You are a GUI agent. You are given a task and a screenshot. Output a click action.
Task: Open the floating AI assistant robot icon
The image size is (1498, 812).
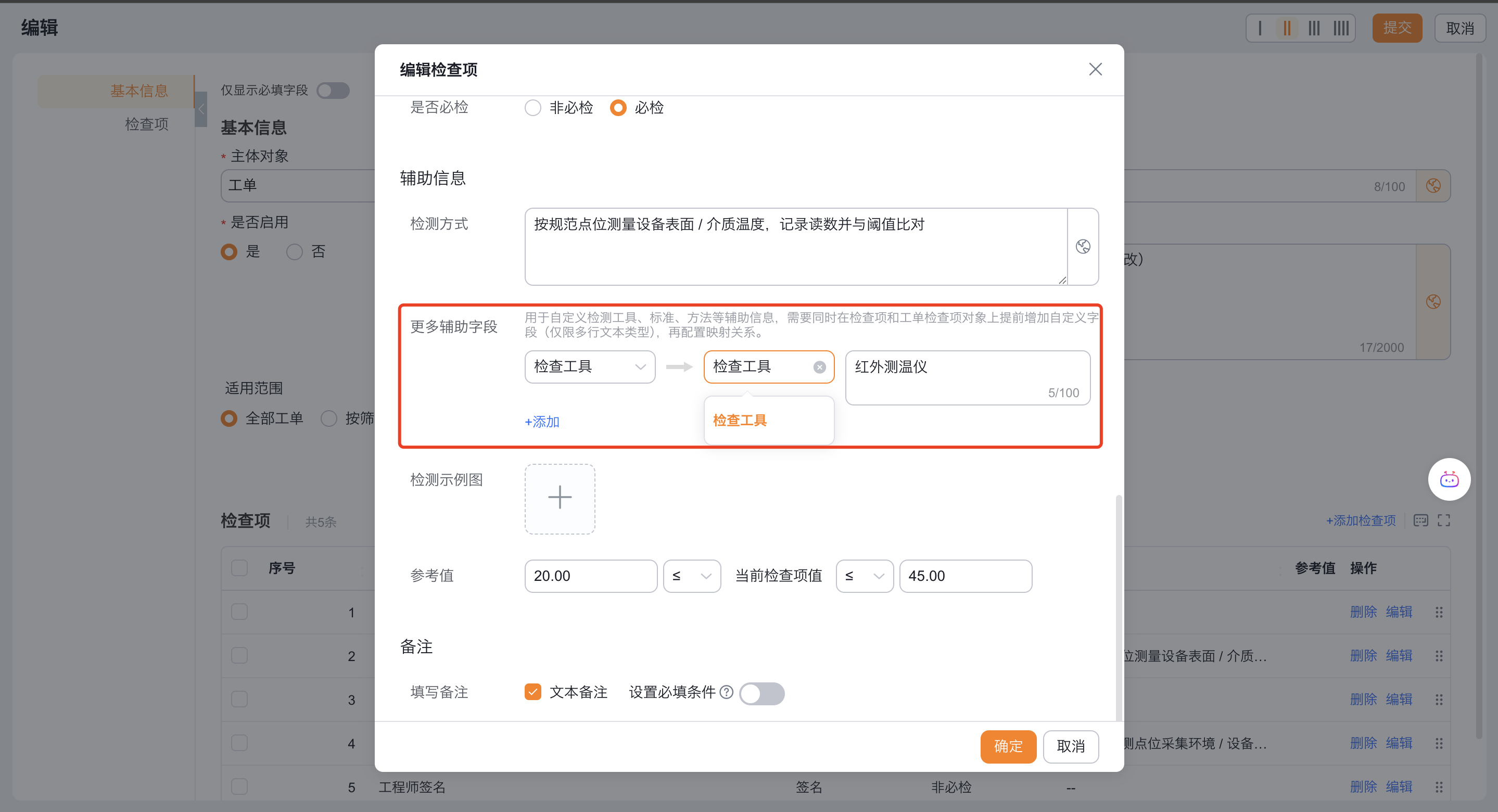pyautogui.click(x=1449, y=479)
